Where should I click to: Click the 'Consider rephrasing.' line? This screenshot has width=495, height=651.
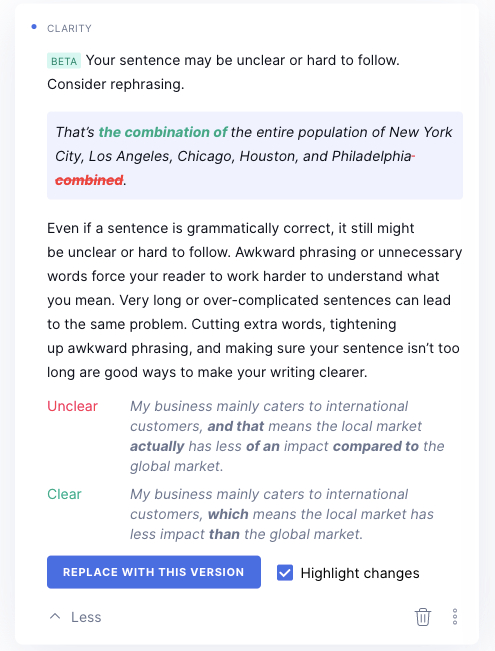[x=115, y=84]
